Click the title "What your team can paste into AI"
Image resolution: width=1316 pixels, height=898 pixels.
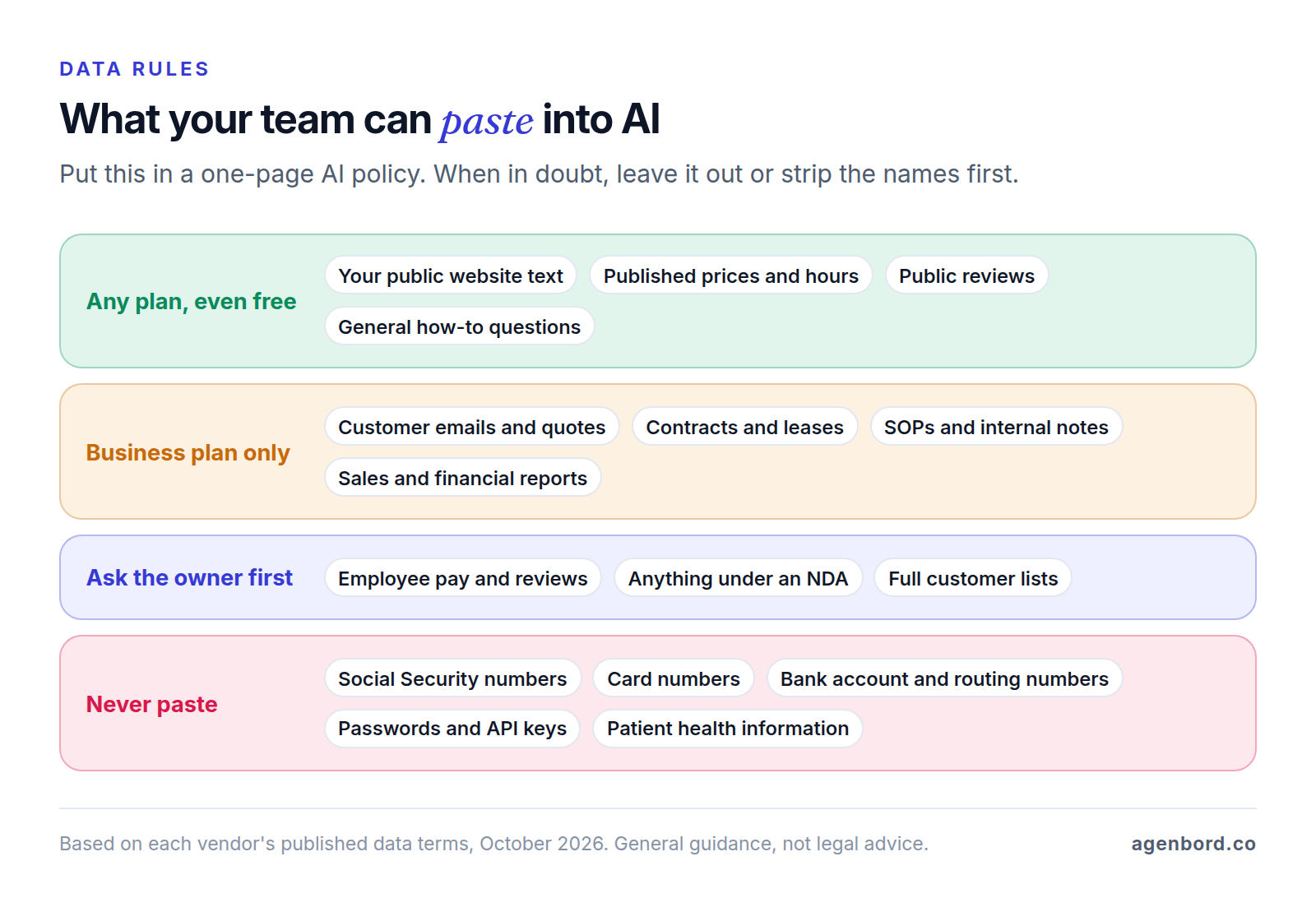[x=360, y=120]
